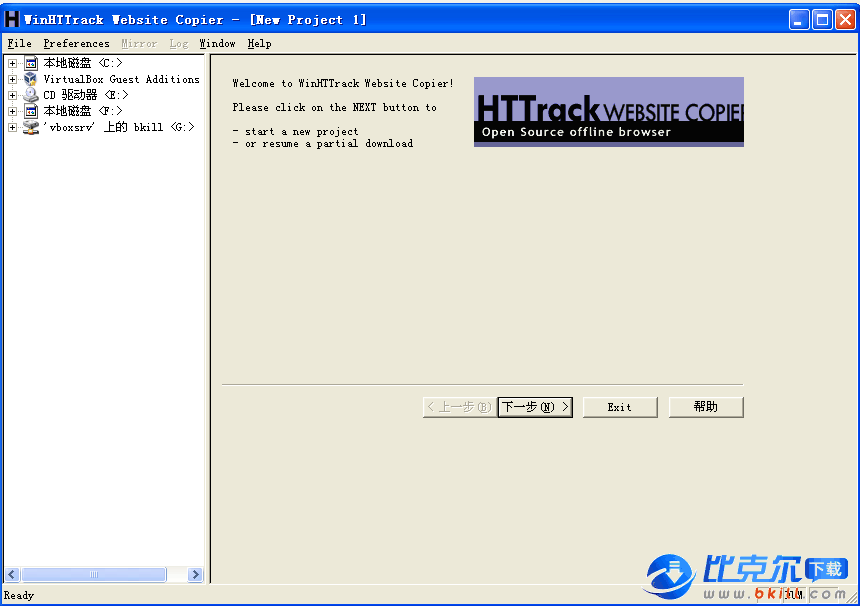Click the Exit button
This screenshot has height=606, width=860.
point(620,407)
